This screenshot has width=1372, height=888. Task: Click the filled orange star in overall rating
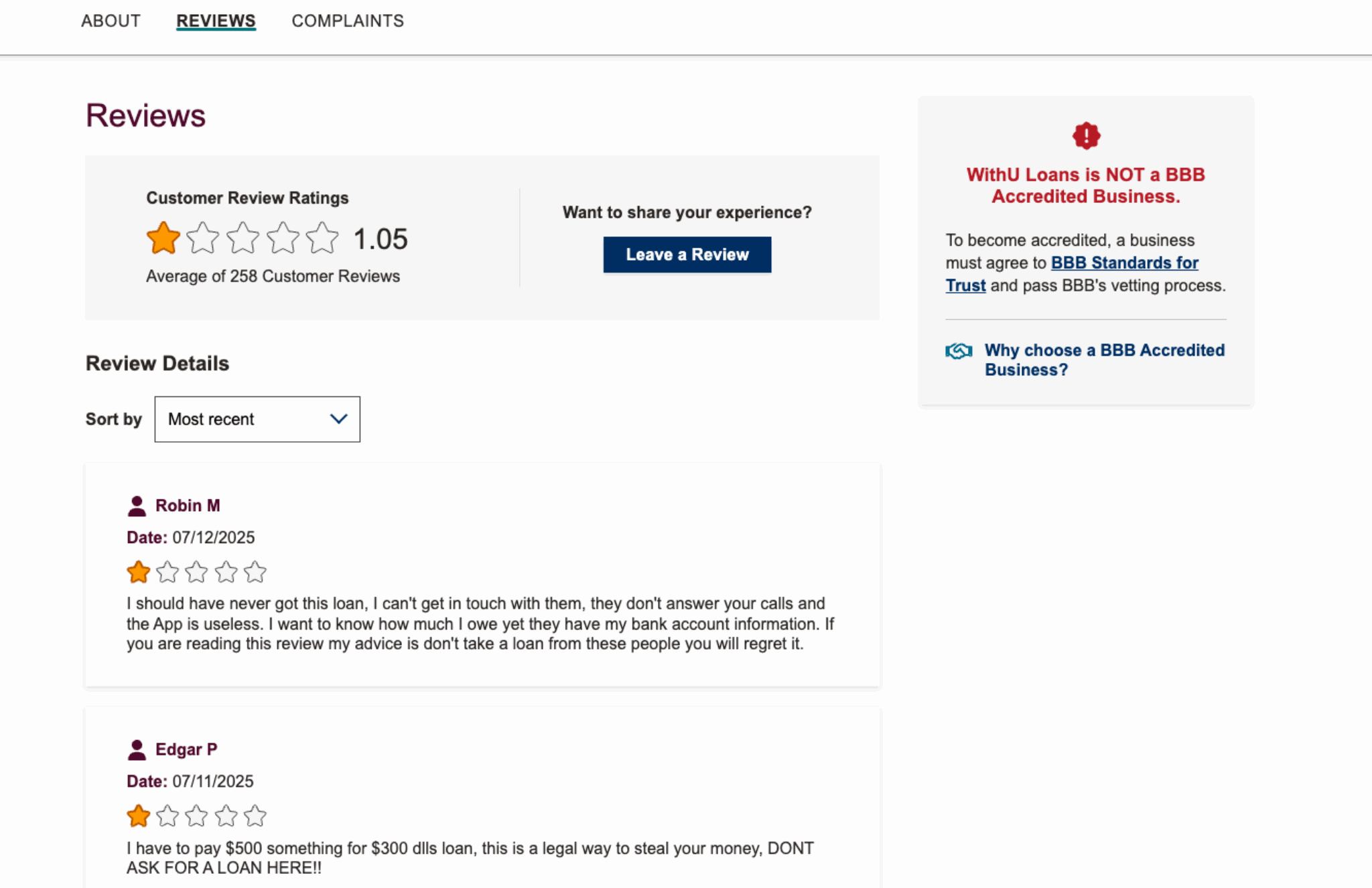coord(163,237)
